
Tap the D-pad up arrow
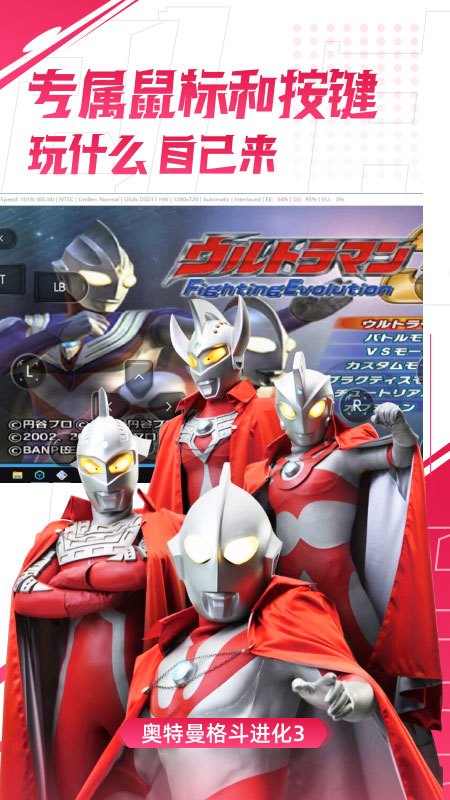138,378
